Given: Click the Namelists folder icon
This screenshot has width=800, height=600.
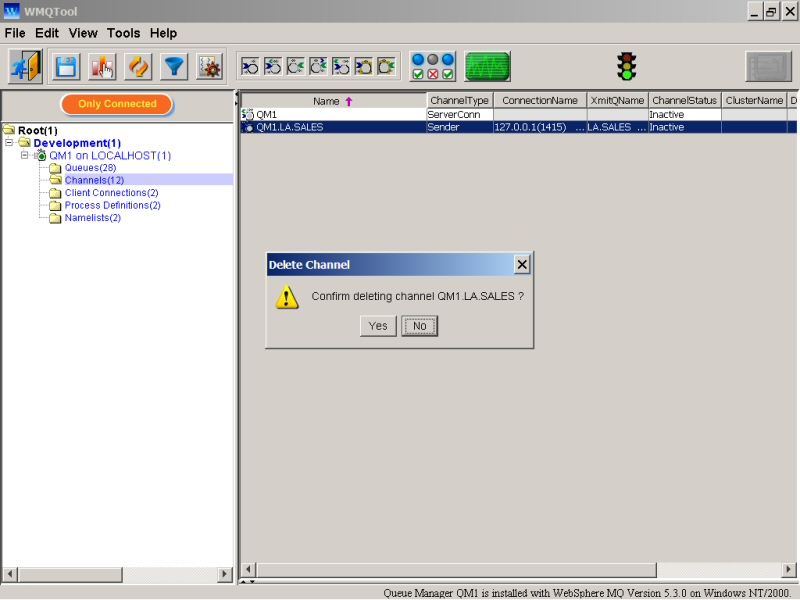Looking at the screenshot, I should click(55, 218).
